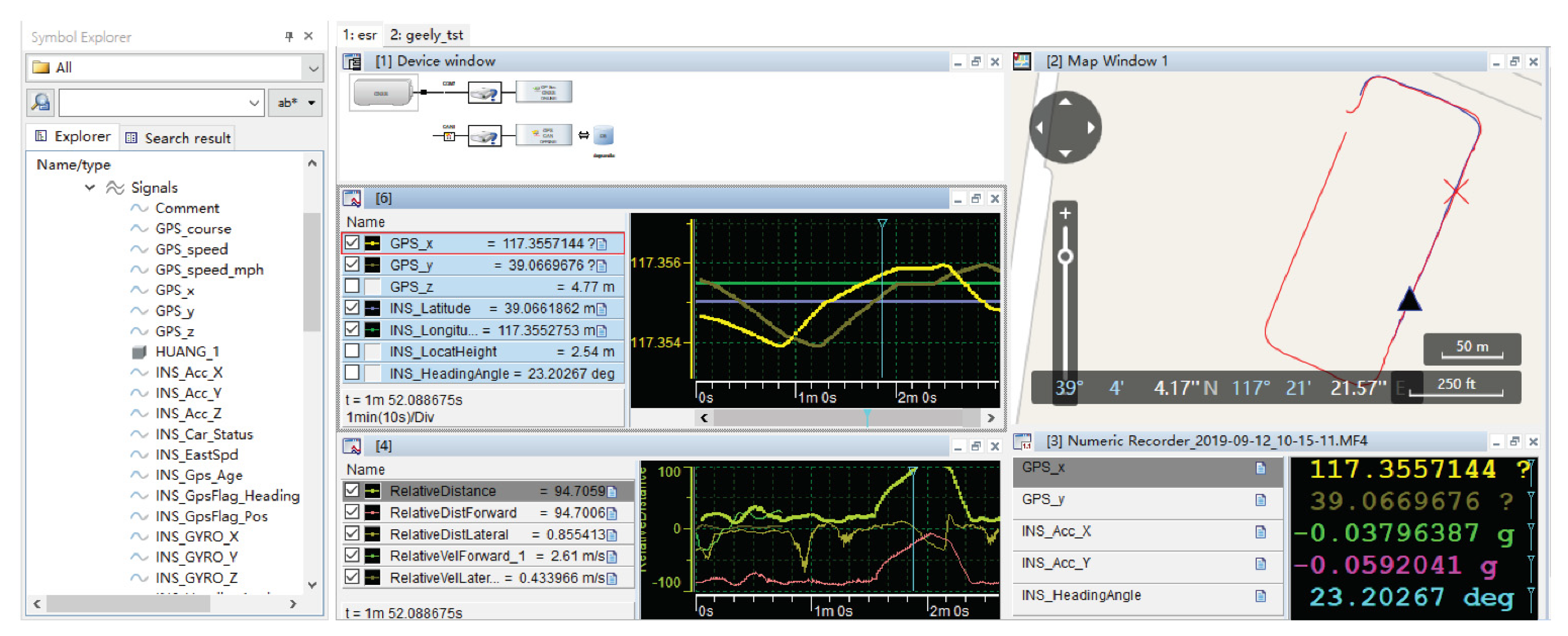
Task: Switch to the geely_tst tab
Action: (426, 35)
